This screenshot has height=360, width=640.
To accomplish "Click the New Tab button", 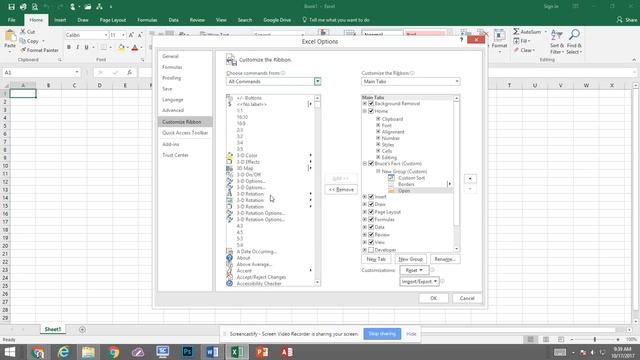I will [376, 259].
